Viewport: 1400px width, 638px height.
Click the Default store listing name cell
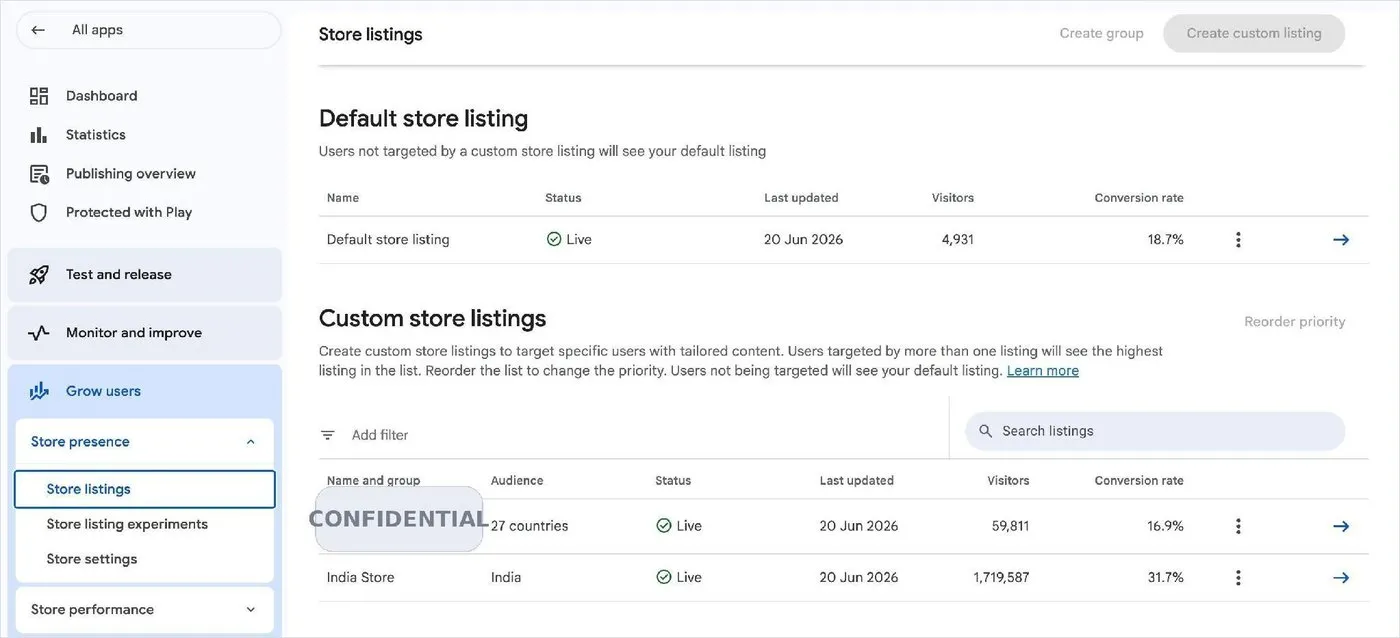(388, 239)
